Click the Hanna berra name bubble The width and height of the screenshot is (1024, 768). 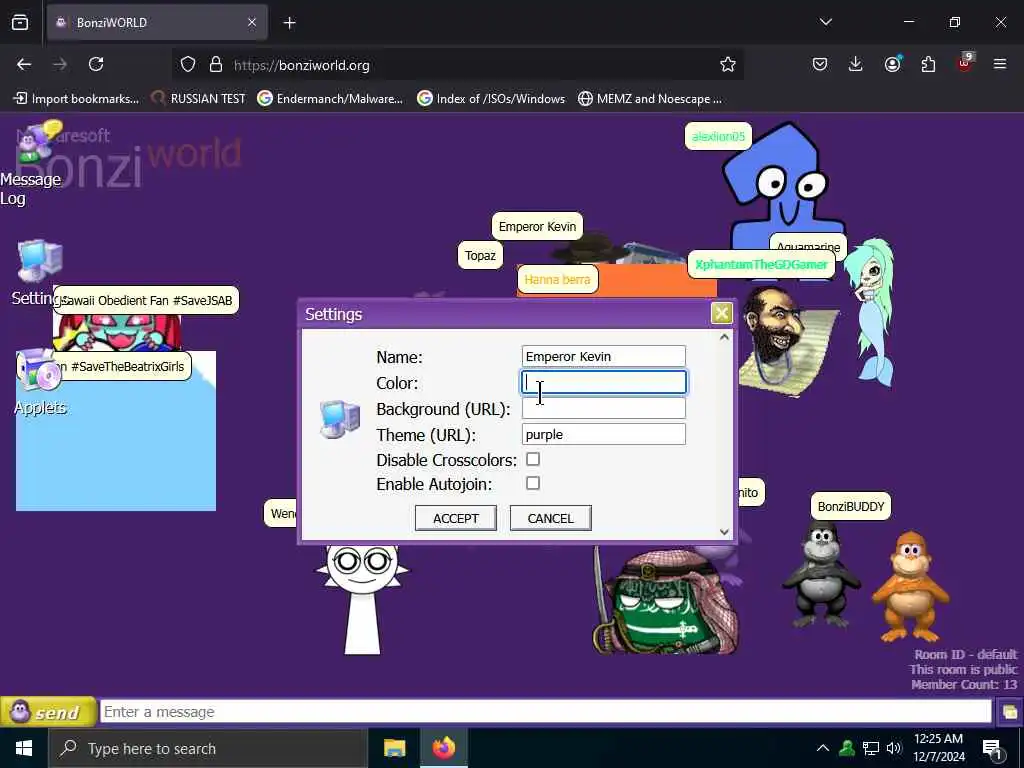pos(557,280)
